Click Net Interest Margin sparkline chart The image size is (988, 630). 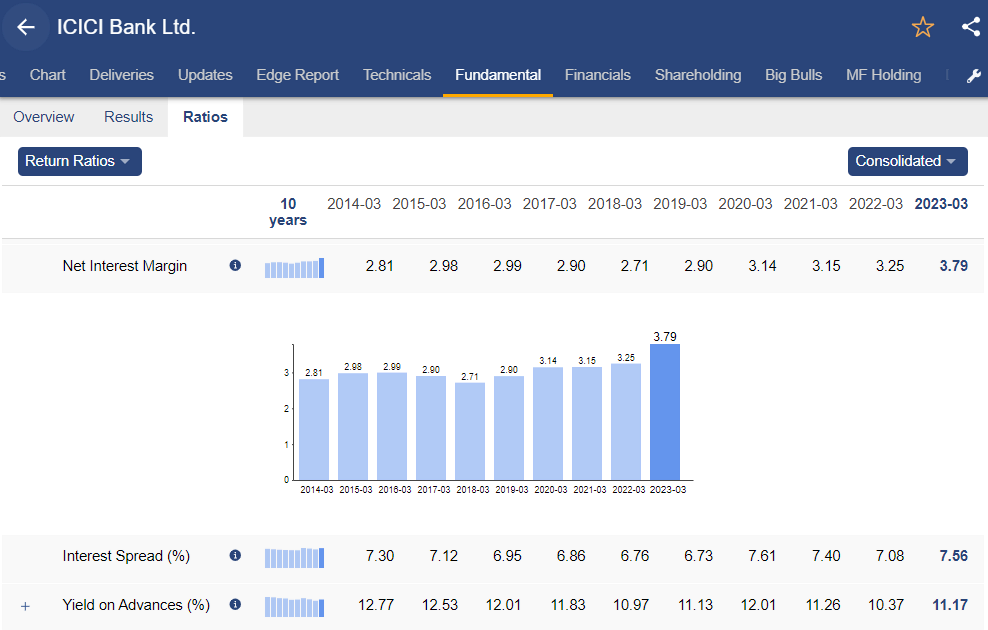point(294,268)
